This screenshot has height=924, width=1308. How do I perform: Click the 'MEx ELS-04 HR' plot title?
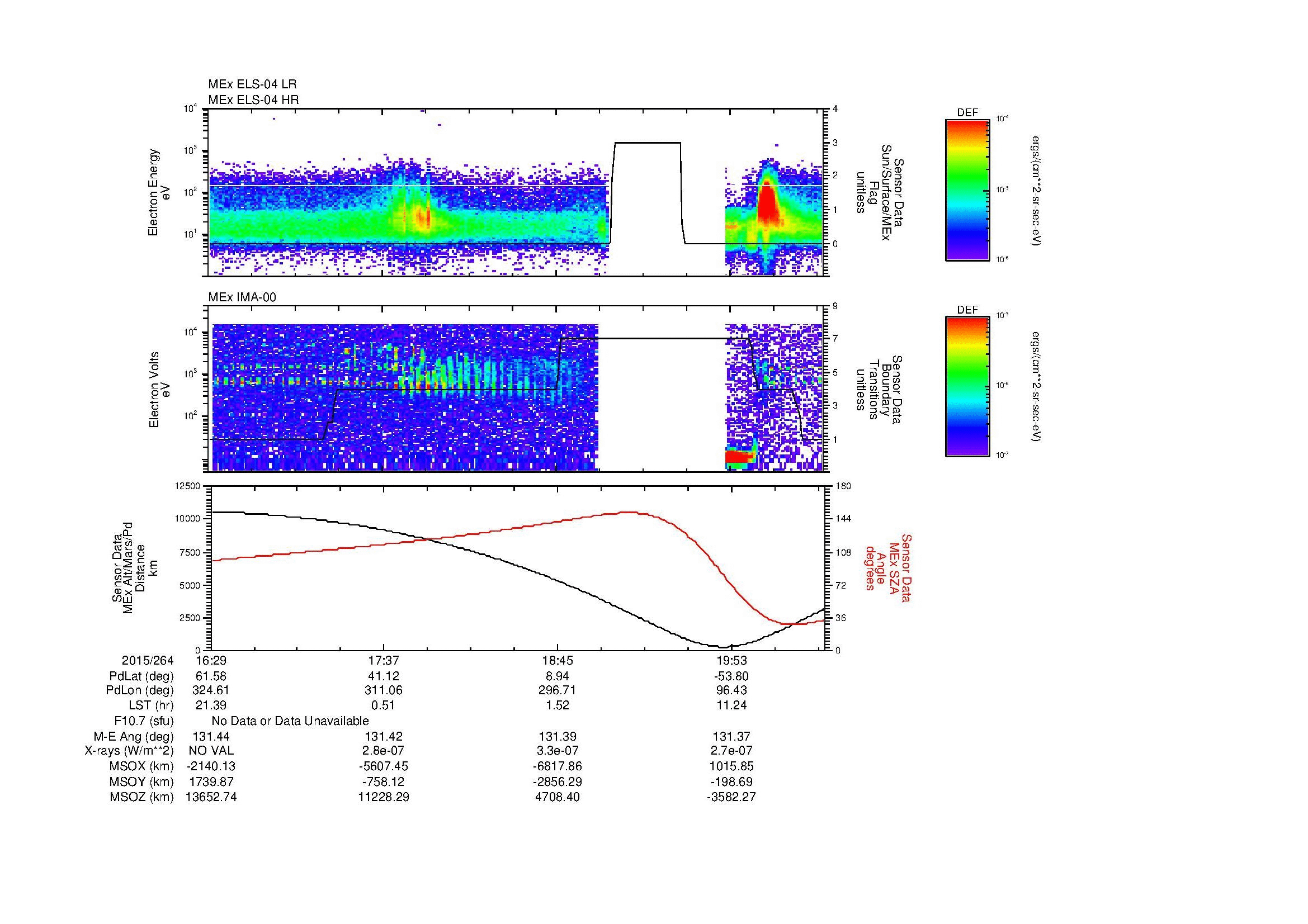click(253, 99)
